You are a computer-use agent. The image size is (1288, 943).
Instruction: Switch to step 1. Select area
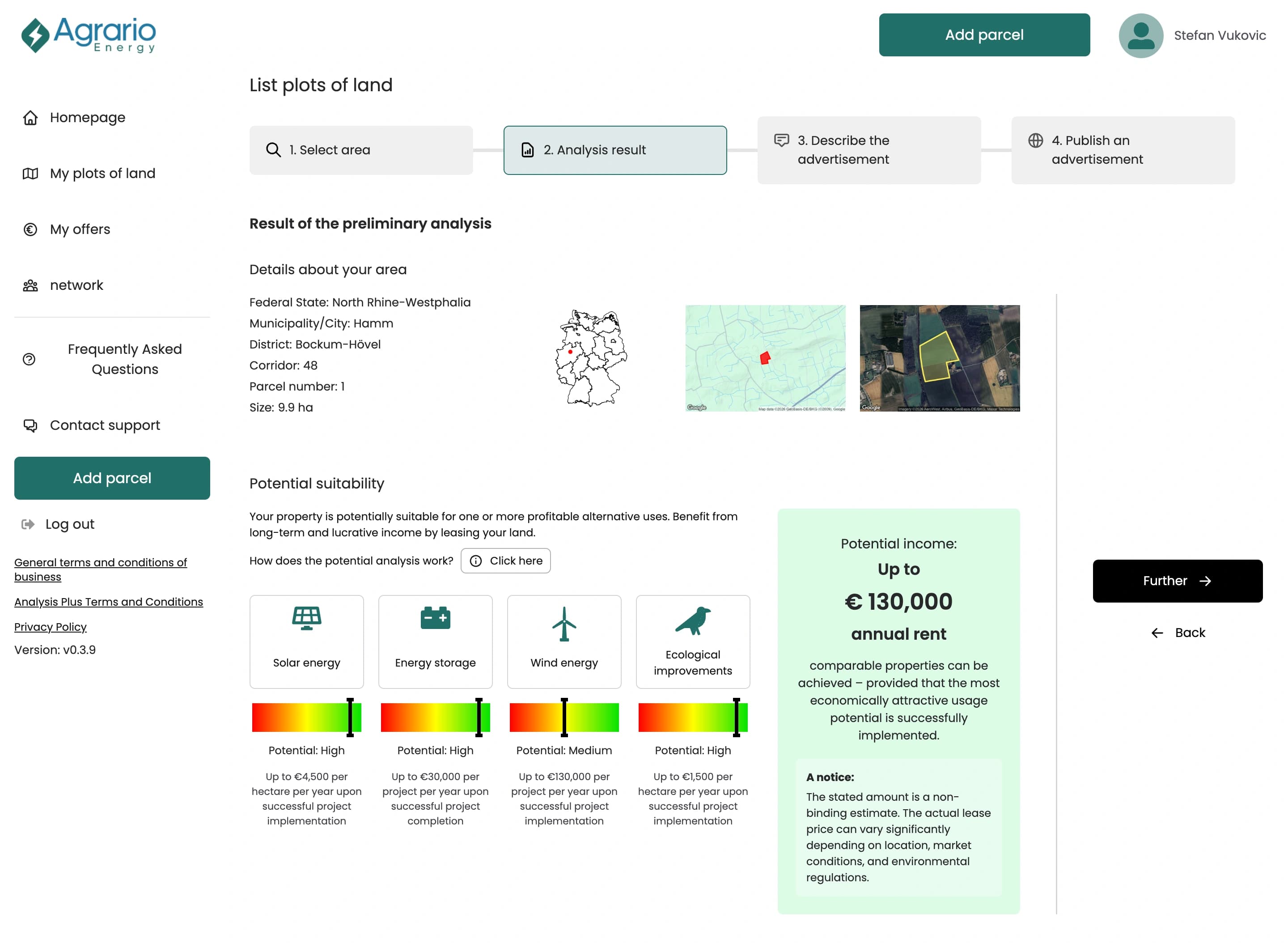[360, 150]
